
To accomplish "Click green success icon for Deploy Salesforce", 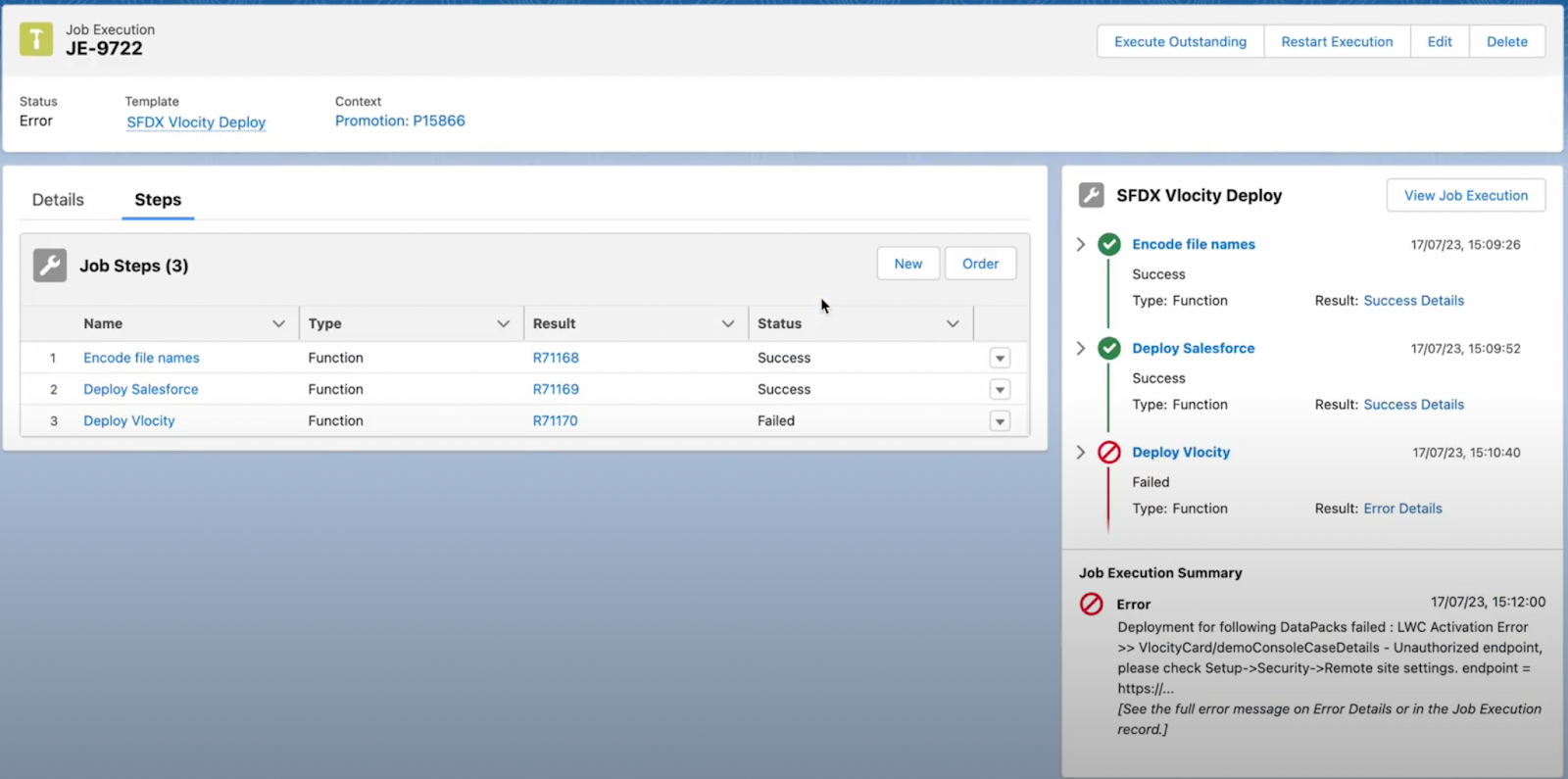I will pyautogui.click(x=1109, y=349).
